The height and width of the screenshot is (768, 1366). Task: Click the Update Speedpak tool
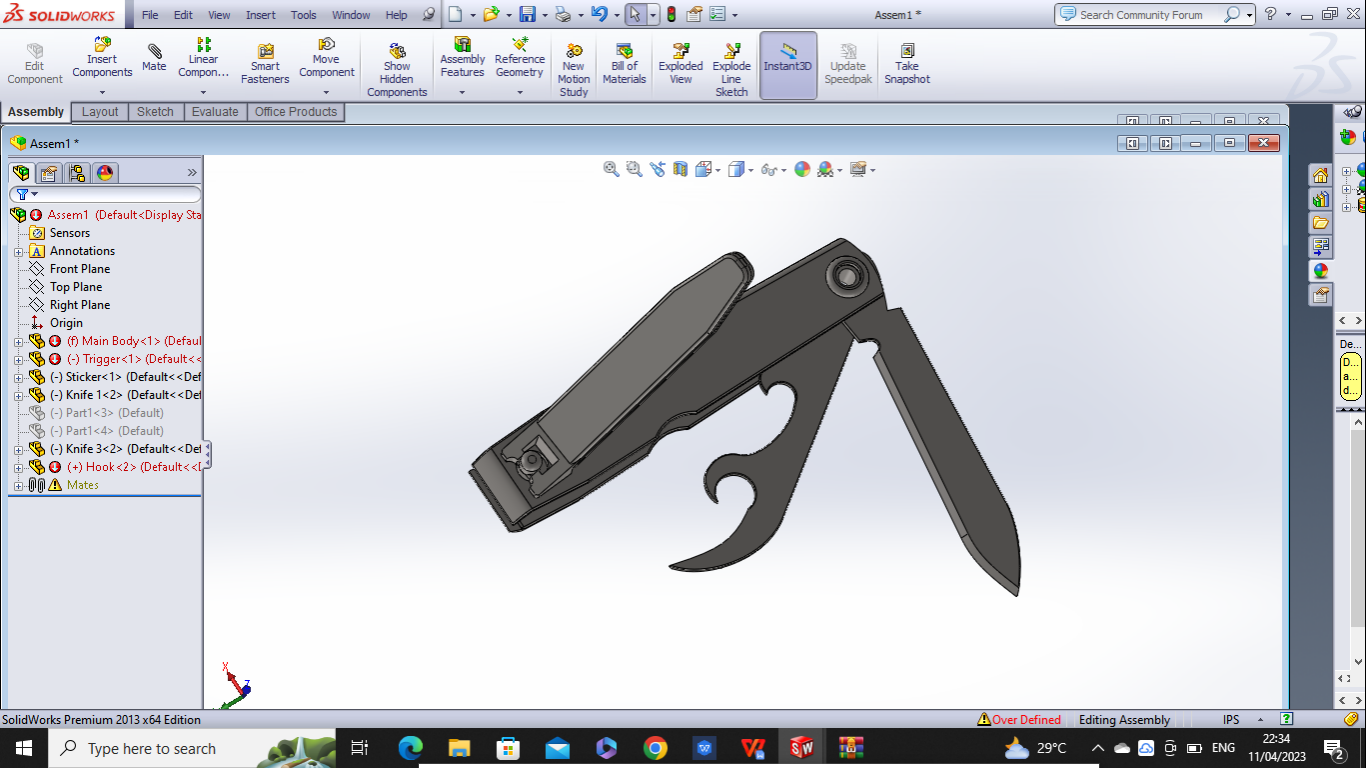(x=848, y=64)
